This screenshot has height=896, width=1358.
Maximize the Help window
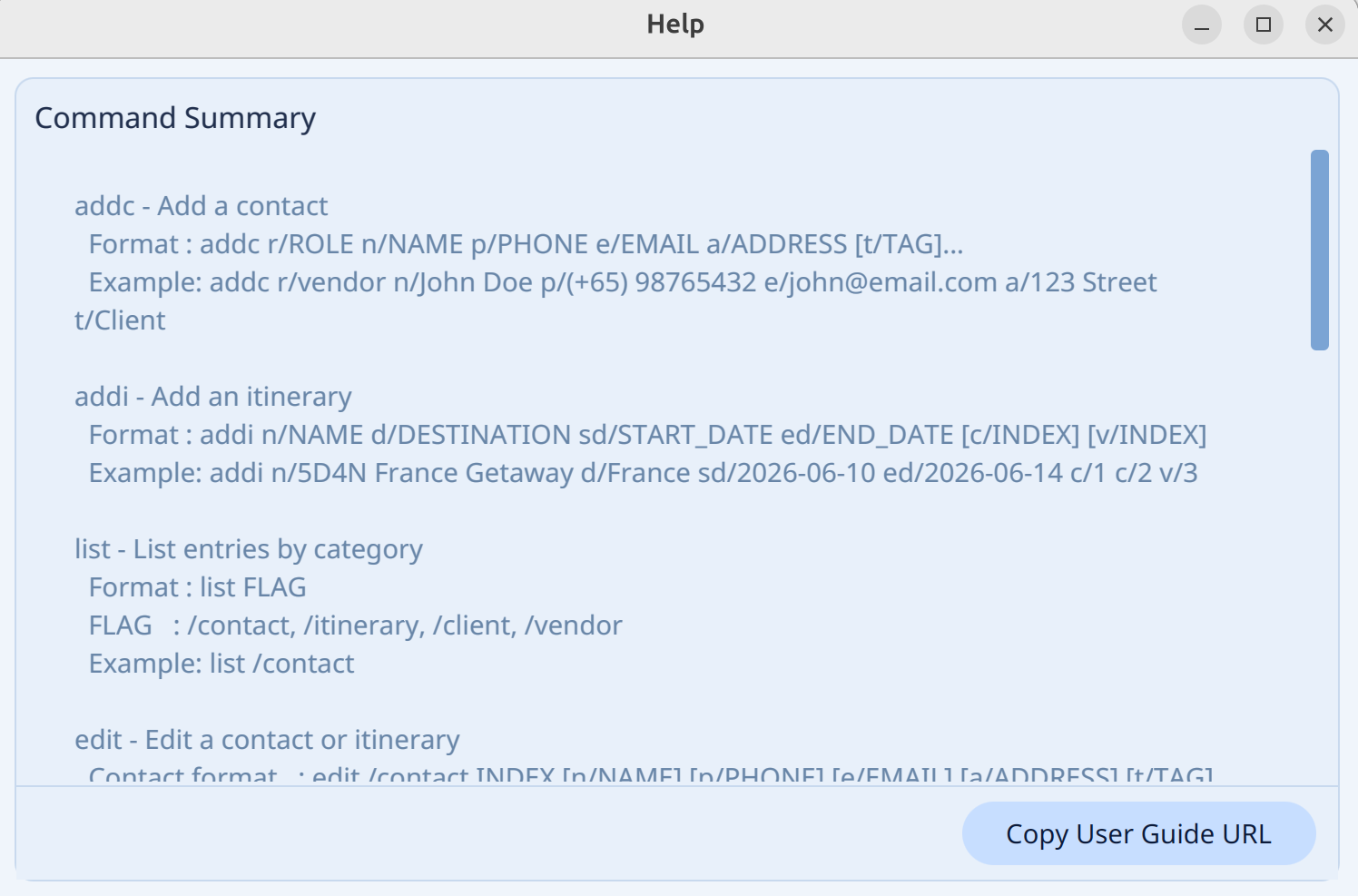[1263, 25]
